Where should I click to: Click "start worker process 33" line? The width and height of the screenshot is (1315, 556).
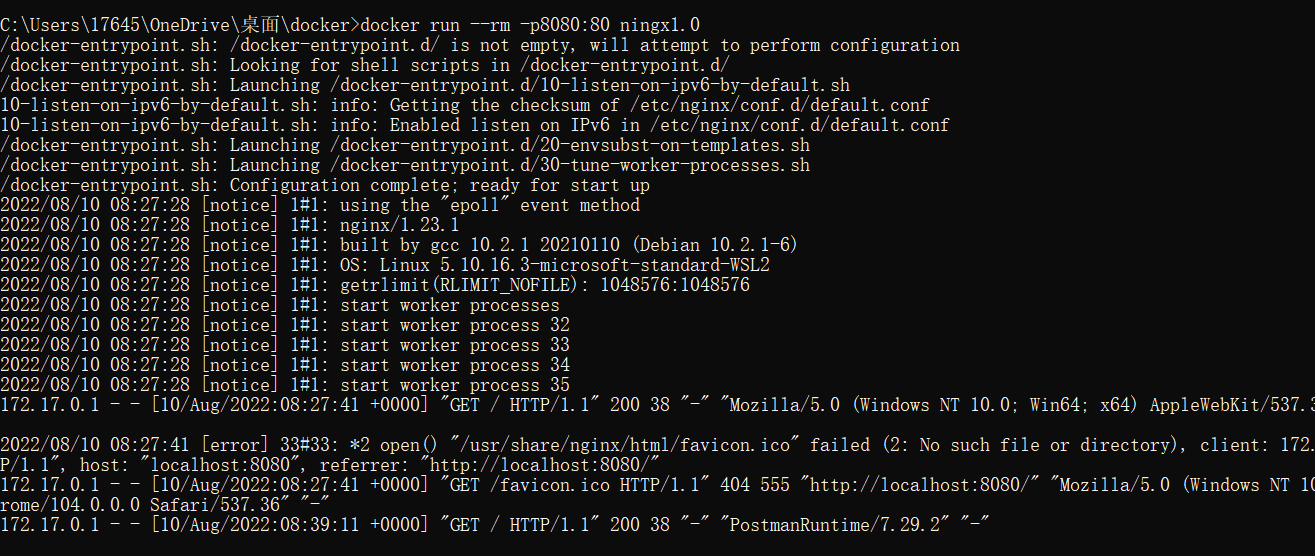454,345
